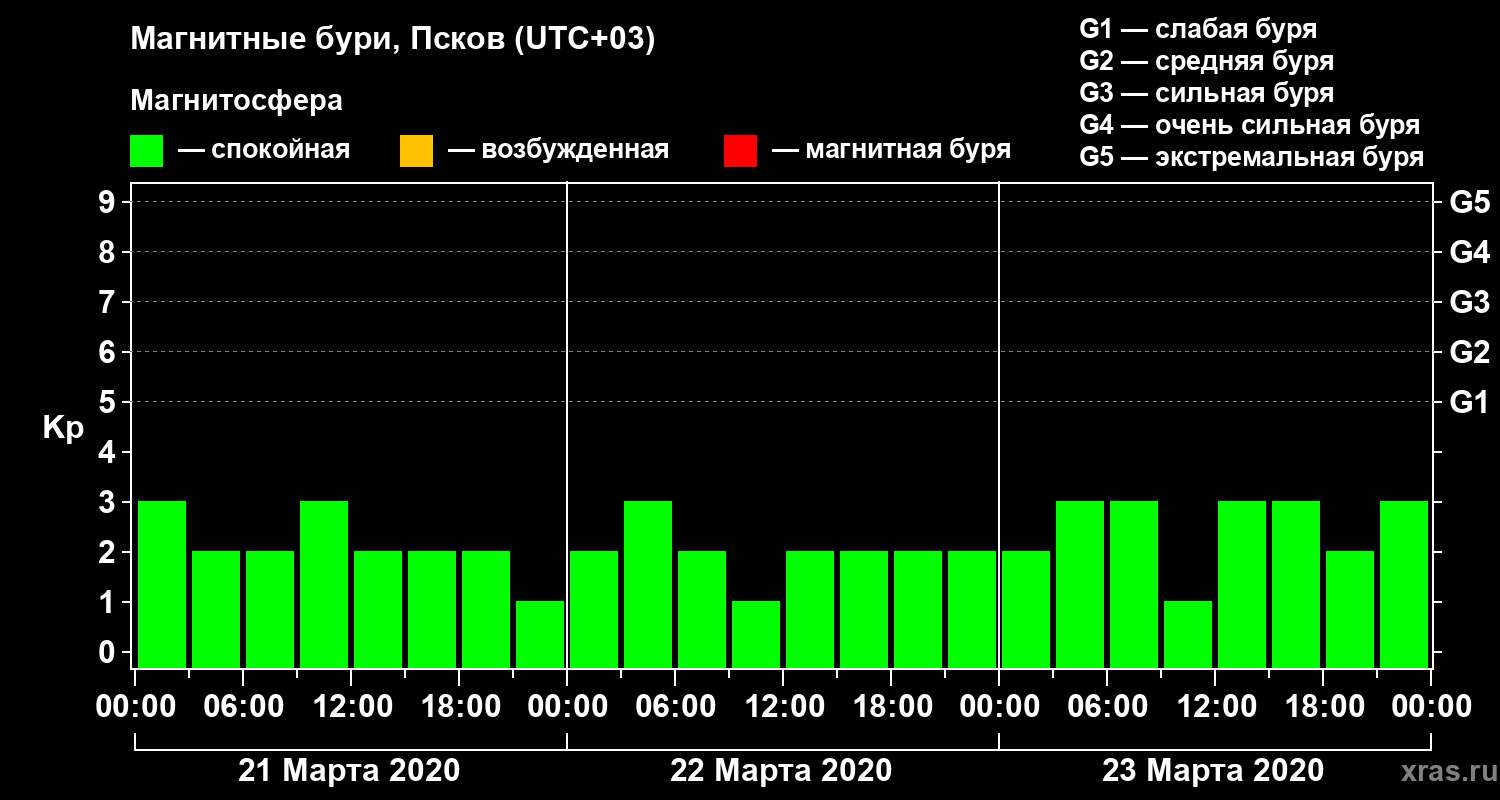Click the first bar of 21 March
The width and height of the screenshot is (1500, 800).
162,584
